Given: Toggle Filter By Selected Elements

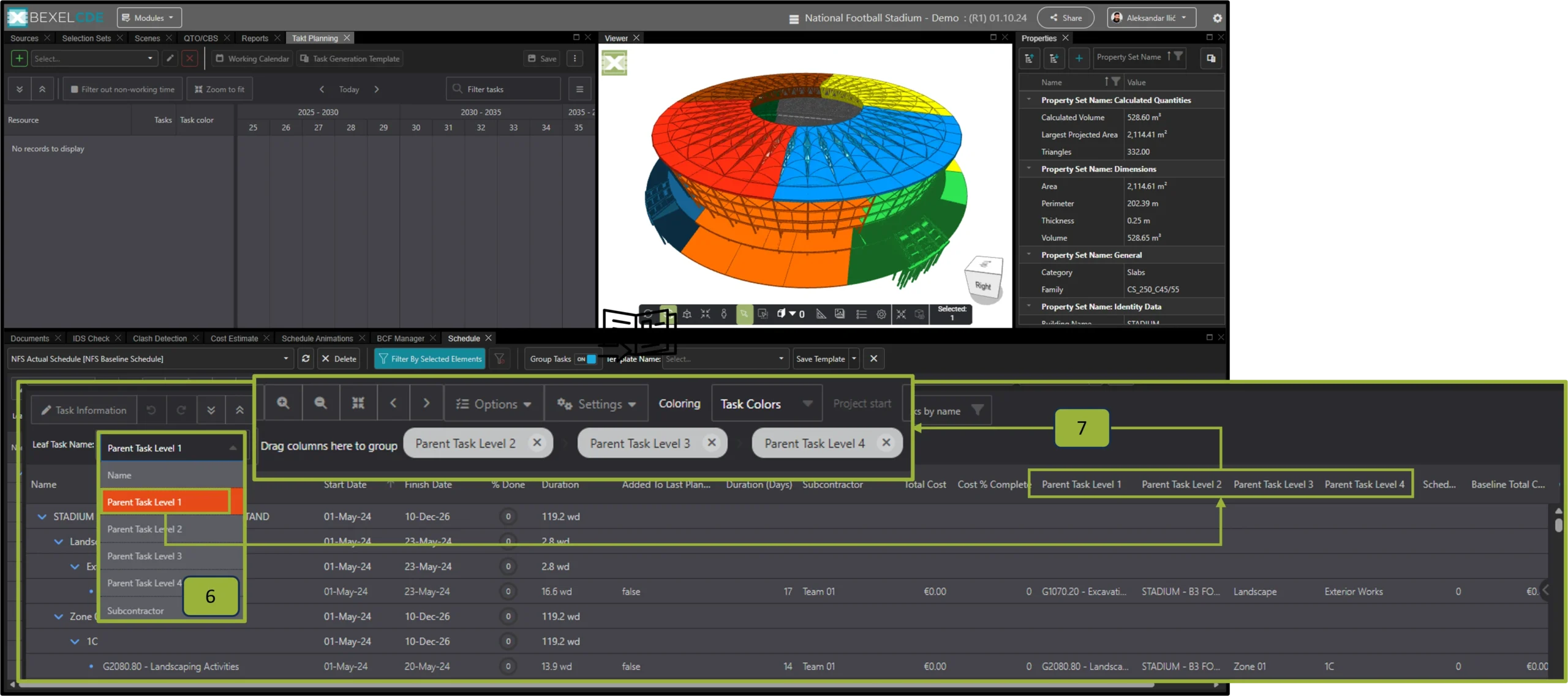Looking at the screenshot, I should (429, 359).
